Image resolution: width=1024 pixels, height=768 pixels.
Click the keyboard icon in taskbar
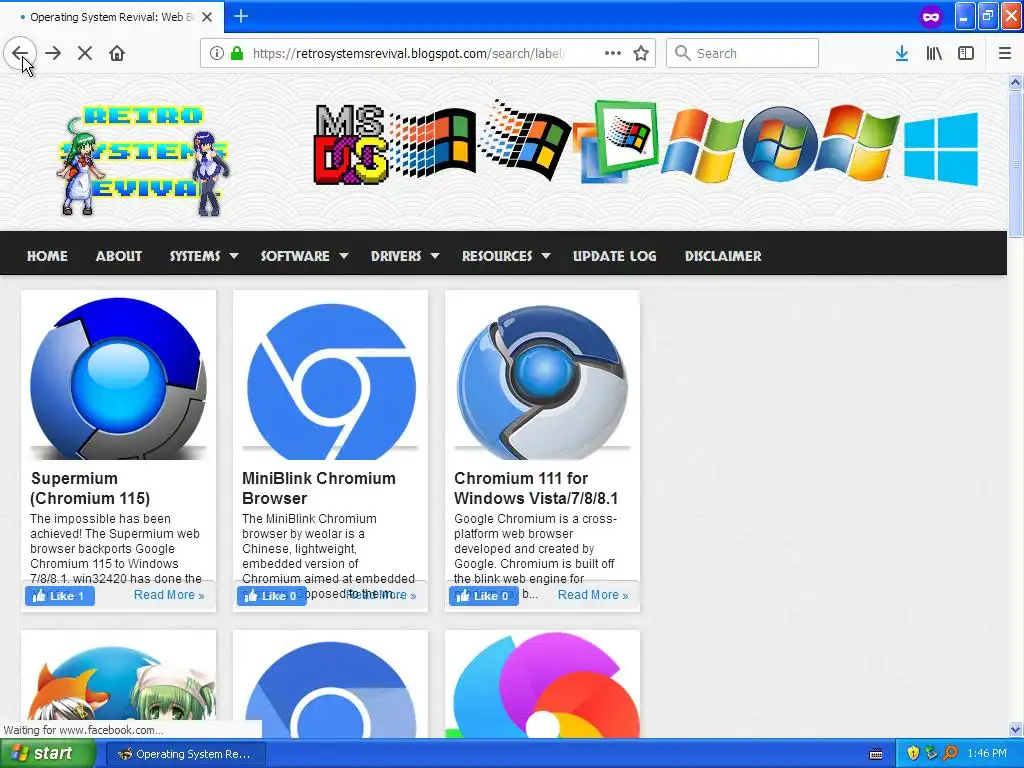tap(876, 754)
